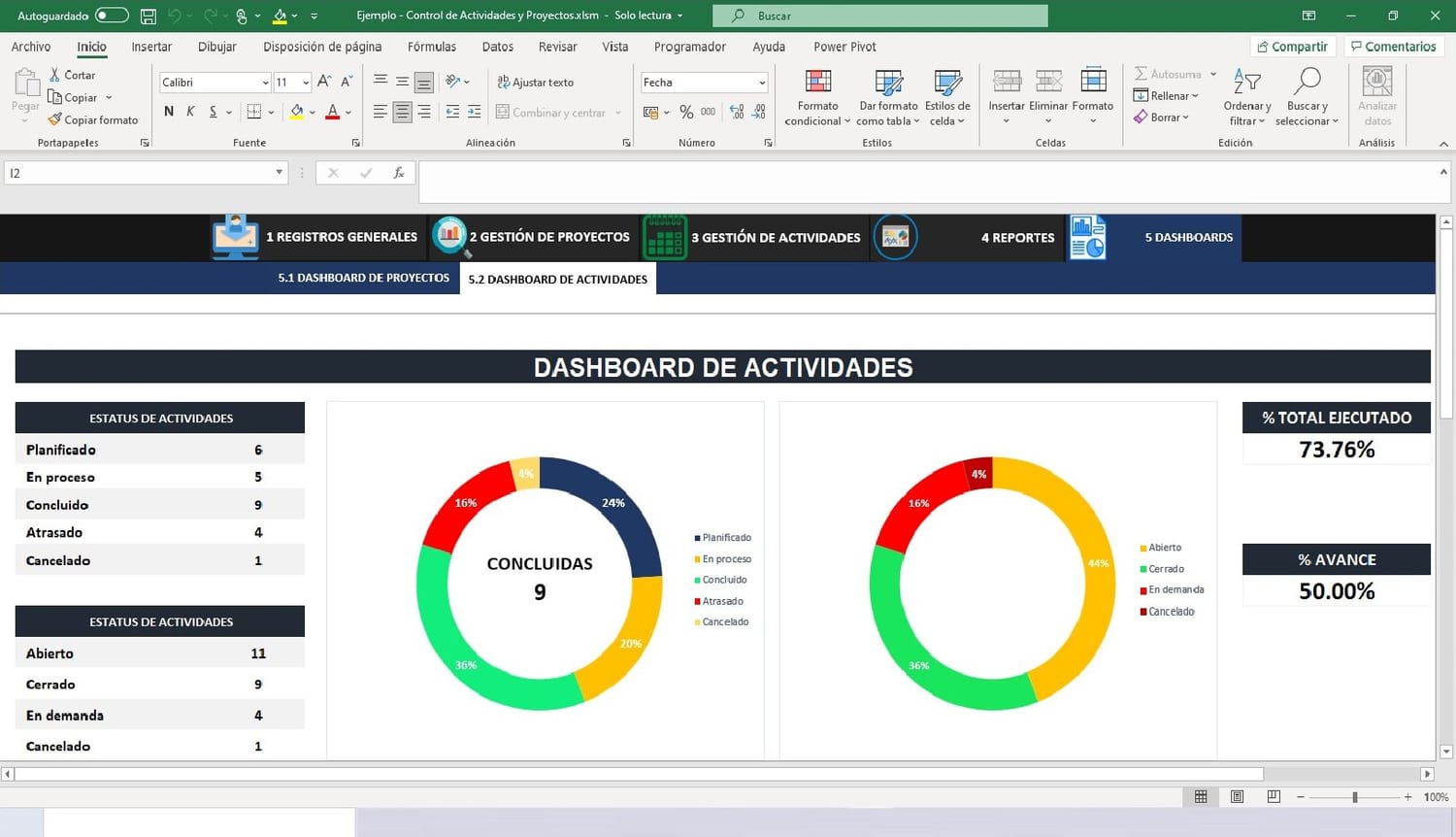The width and height of the screenshot is (1456, 837).
Task: Apply italic with the K button
Action: point(190,112)
